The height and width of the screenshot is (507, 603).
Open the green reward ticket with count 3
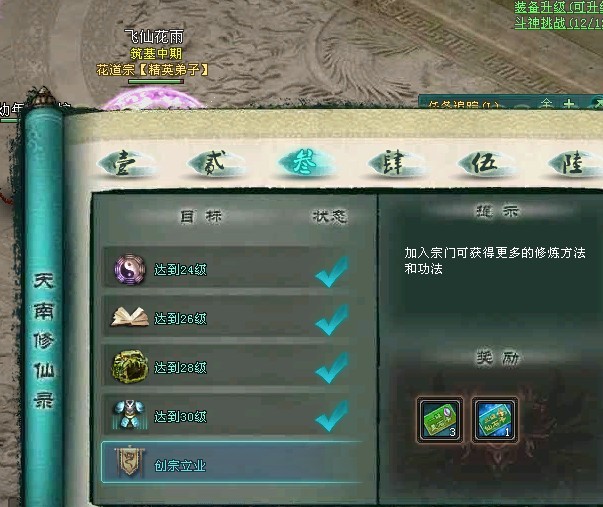click(x=440, y=420)
